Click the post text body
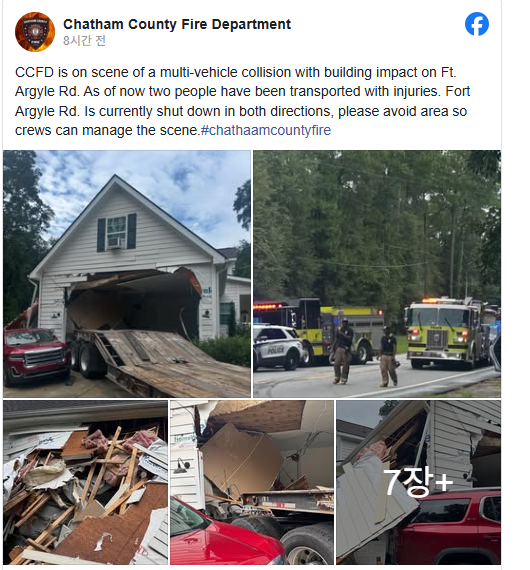This screenshot has width=530, height=570. point(242,101)
